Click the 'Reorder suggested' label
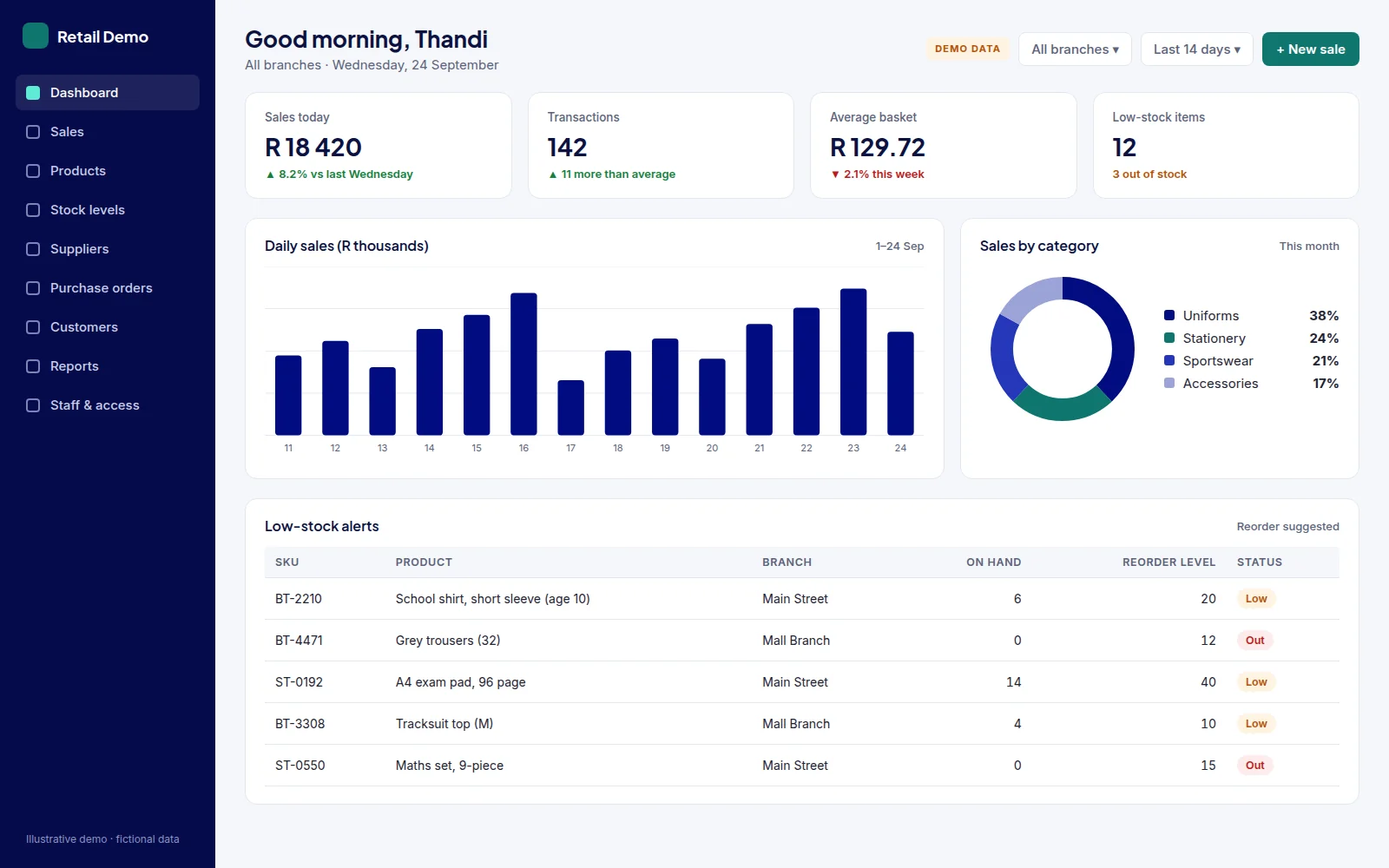1389x868 pixels. (1287, 527)
